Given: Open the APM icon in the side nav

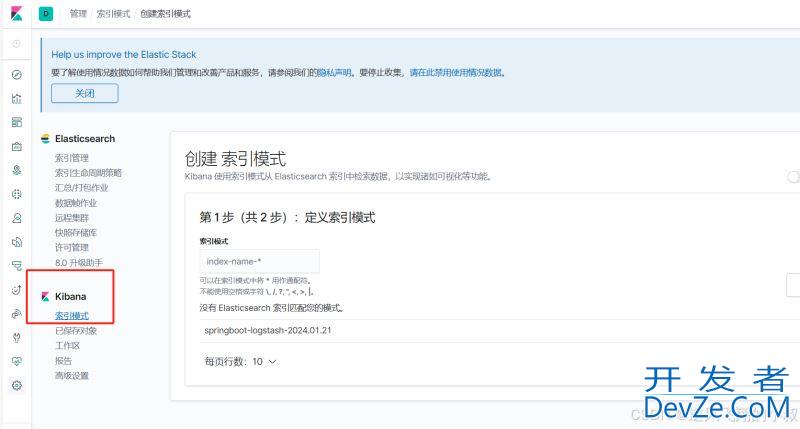Looking at the screenshot, I should (16, 266).
